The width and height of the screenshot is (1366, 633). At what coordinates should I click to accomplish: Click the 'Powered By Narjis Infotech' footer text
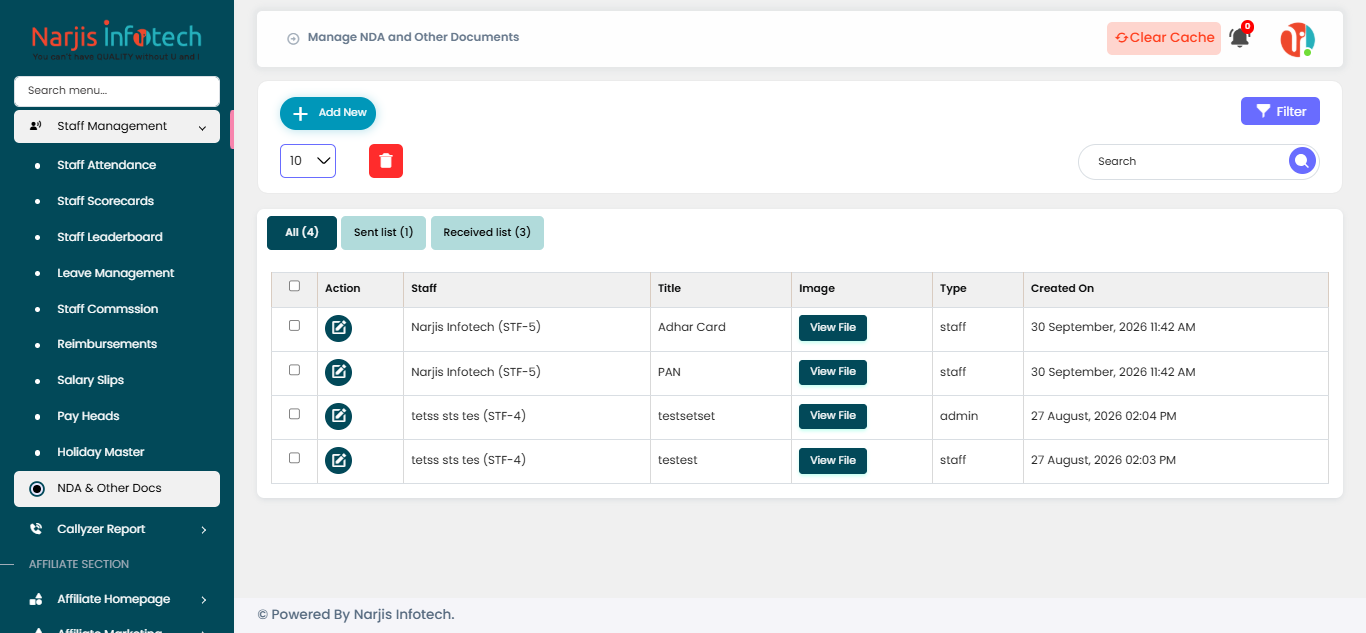click(356, 614)
